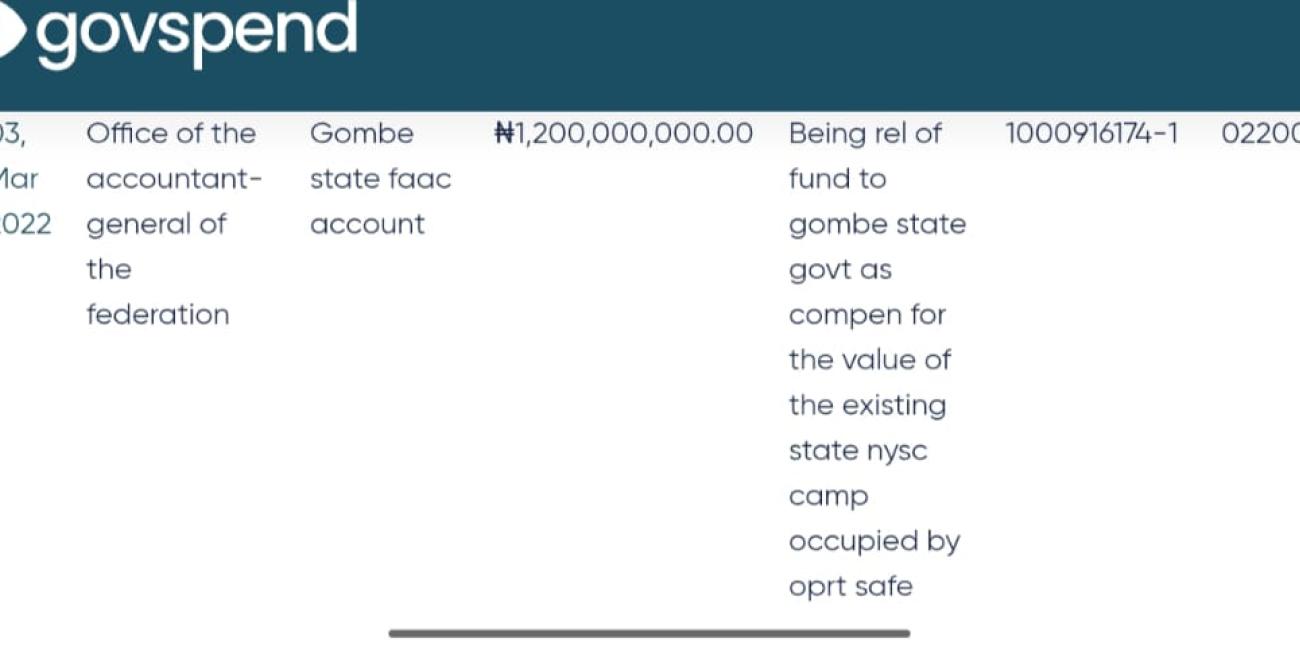Viewport: 1300px width, 650px height.
Task: Select the Gombe state faac account cell
Action: pos(380,179)
